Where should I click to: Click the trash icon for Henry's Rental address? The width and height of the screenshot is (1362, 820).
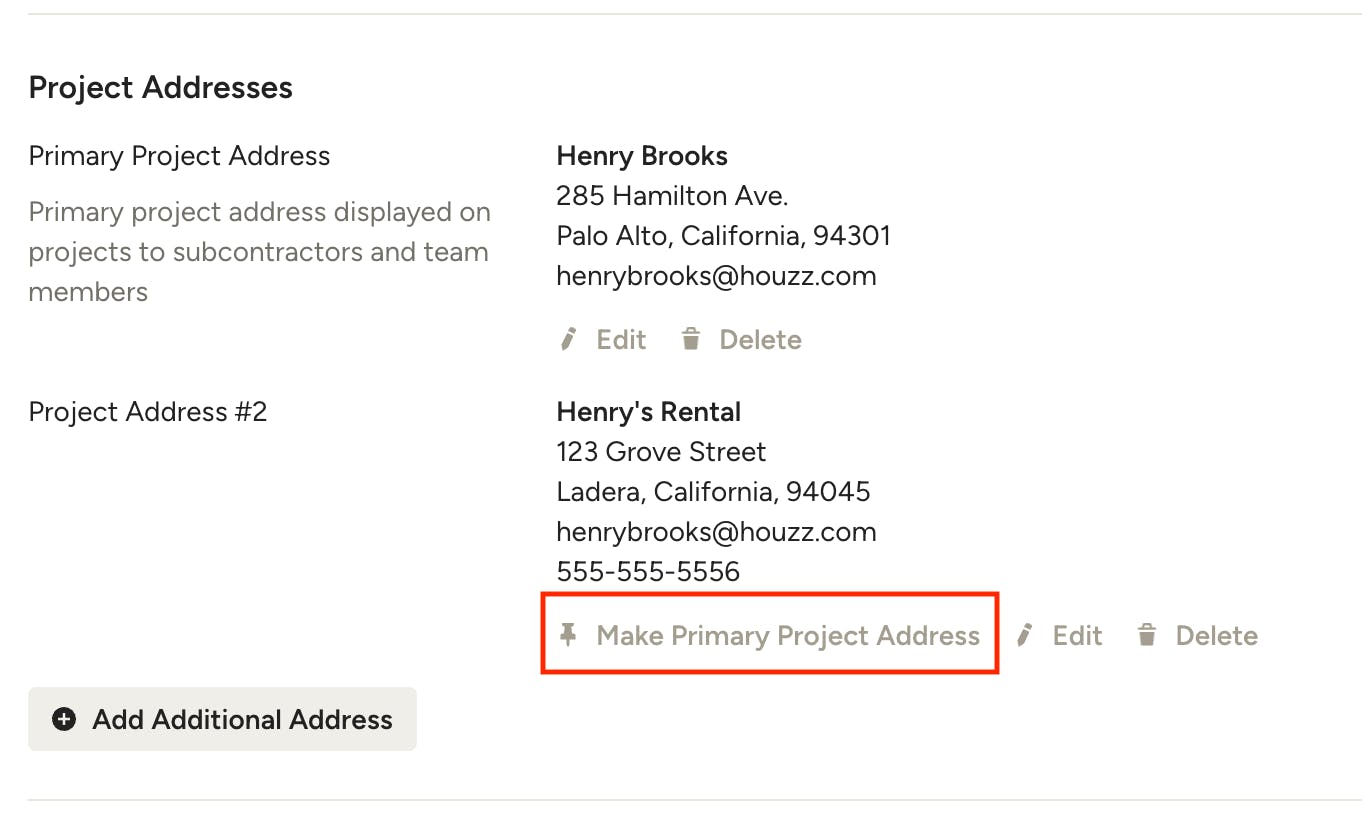[x=1146, y=635]
